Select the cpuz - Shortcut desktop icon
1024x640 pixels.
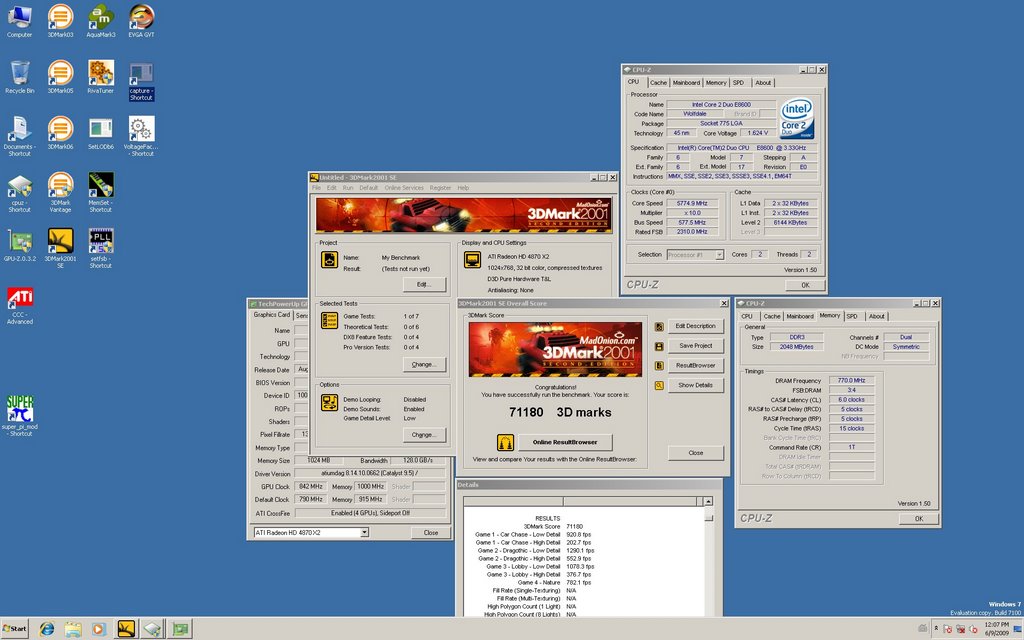20,193
